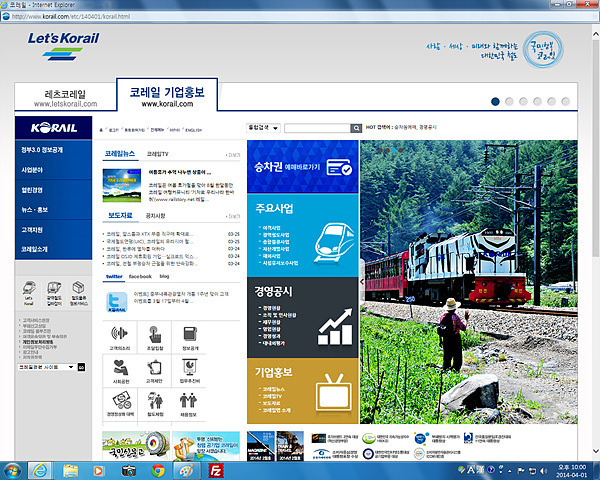Click the bold 개인정보처리방침 link in sidebar
The width and height of the screenshot is (600, 480).
[x=38, y=342]
